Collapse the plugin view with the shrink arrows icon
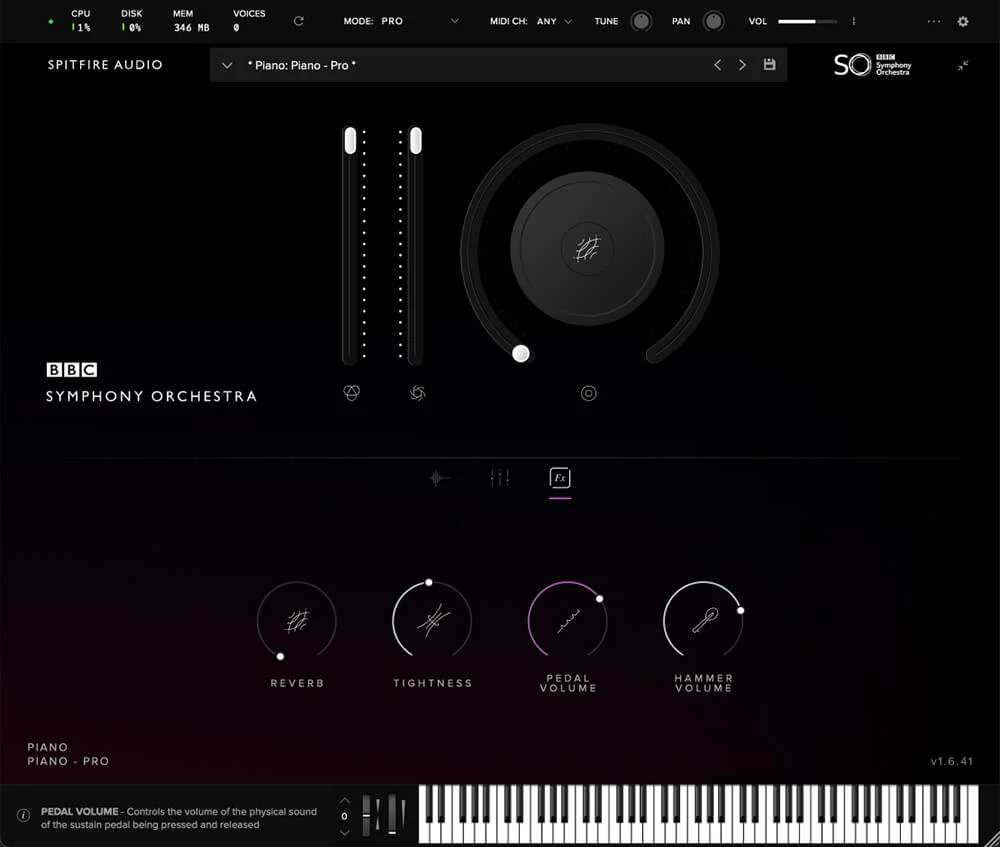 click(963, 65)
